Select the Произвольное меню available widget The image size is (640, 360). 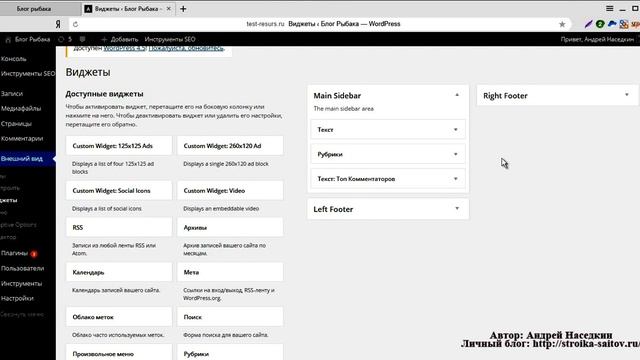click(119, 353)
